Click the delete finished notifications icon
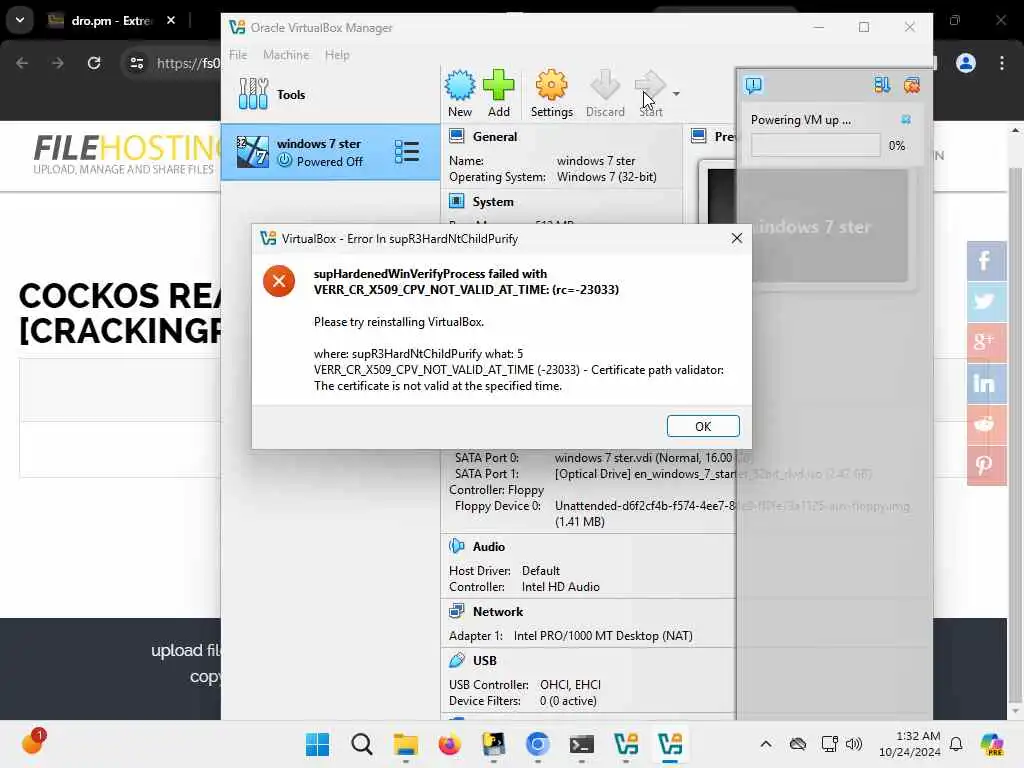This screenshot has height=768, width=1024. coord(912,85)
